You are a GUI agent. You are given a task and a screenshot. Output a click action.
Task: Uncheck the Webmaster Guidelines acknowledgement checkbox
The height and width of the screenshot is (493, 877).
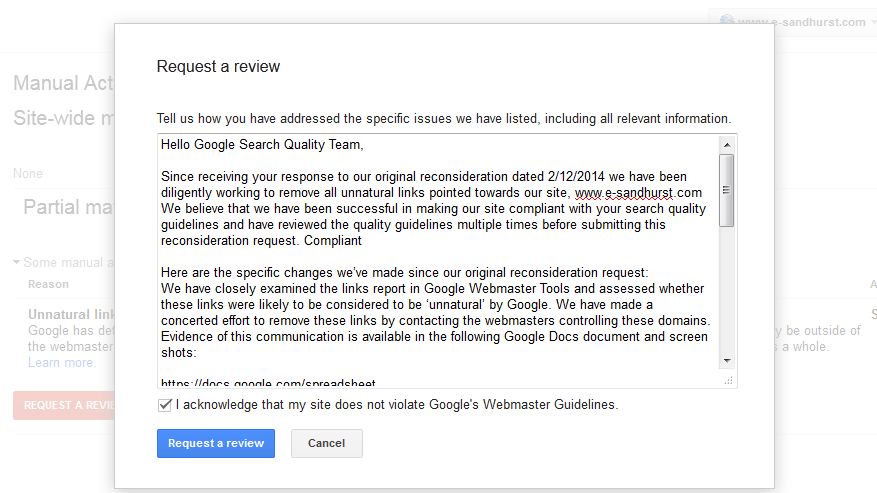[164, 405]
